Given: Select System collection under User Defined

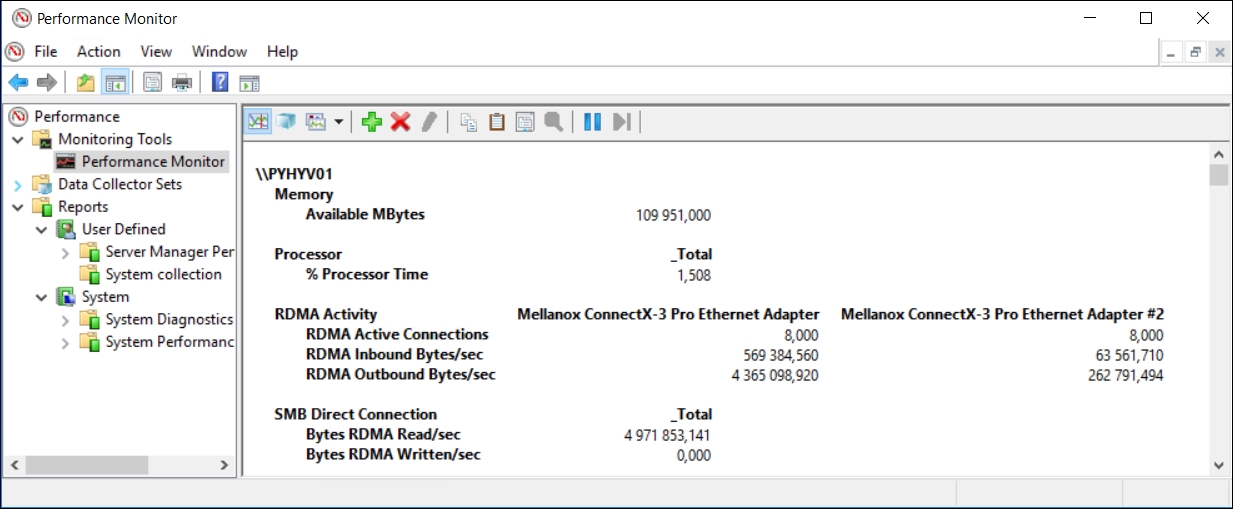Looking at the screenshot, I should click(163, 274).
